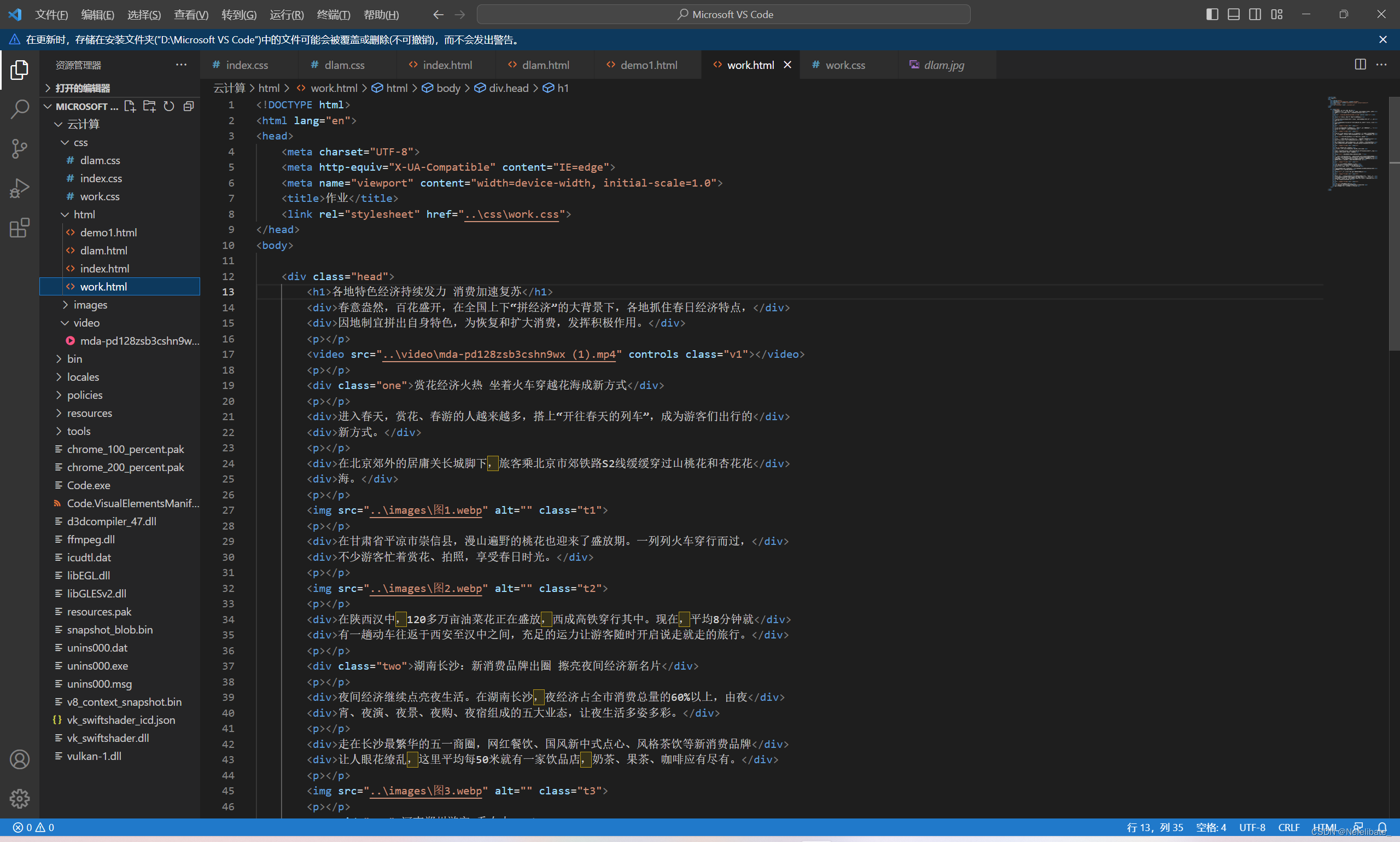The width and height of the screenshot is (1400, 842).
Task: Click the command center search box
Action: coord(724,14)
